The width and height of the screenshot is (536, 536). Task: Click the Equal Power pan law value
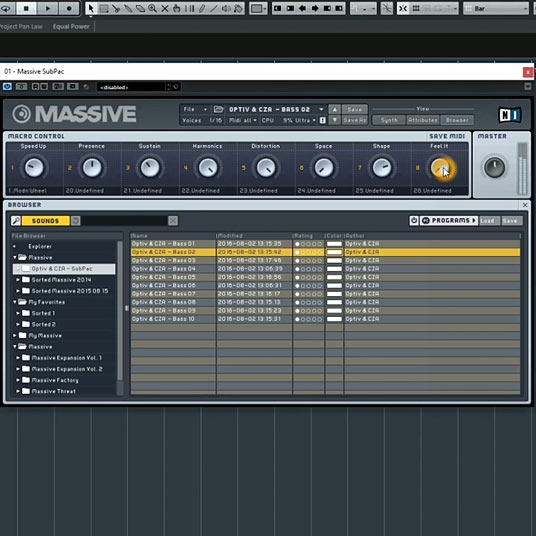71,26
